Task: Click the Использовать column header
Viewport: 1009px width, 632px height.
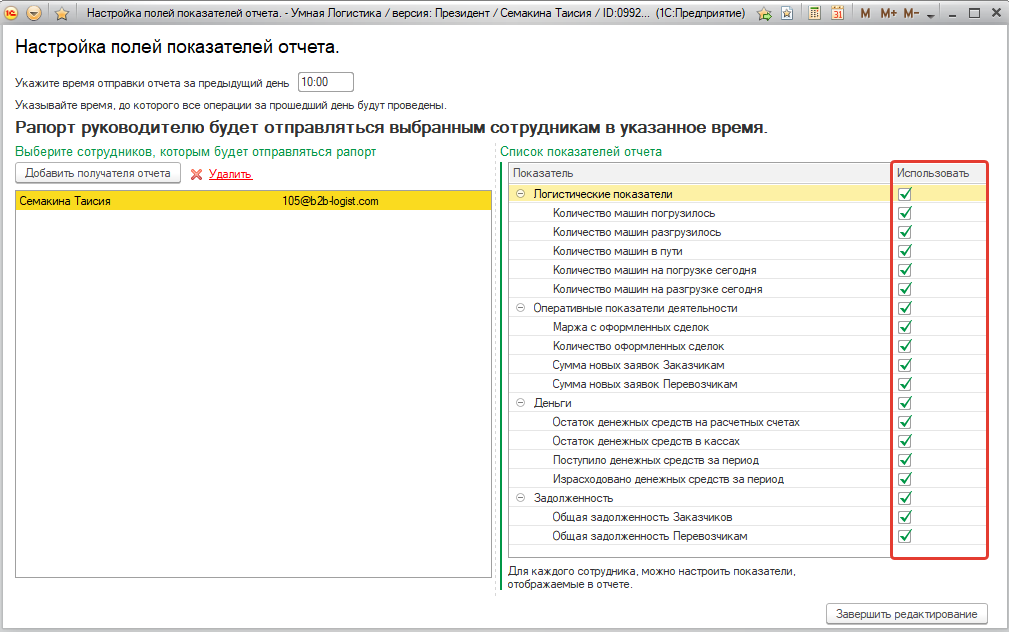Action: click(939, 173)
